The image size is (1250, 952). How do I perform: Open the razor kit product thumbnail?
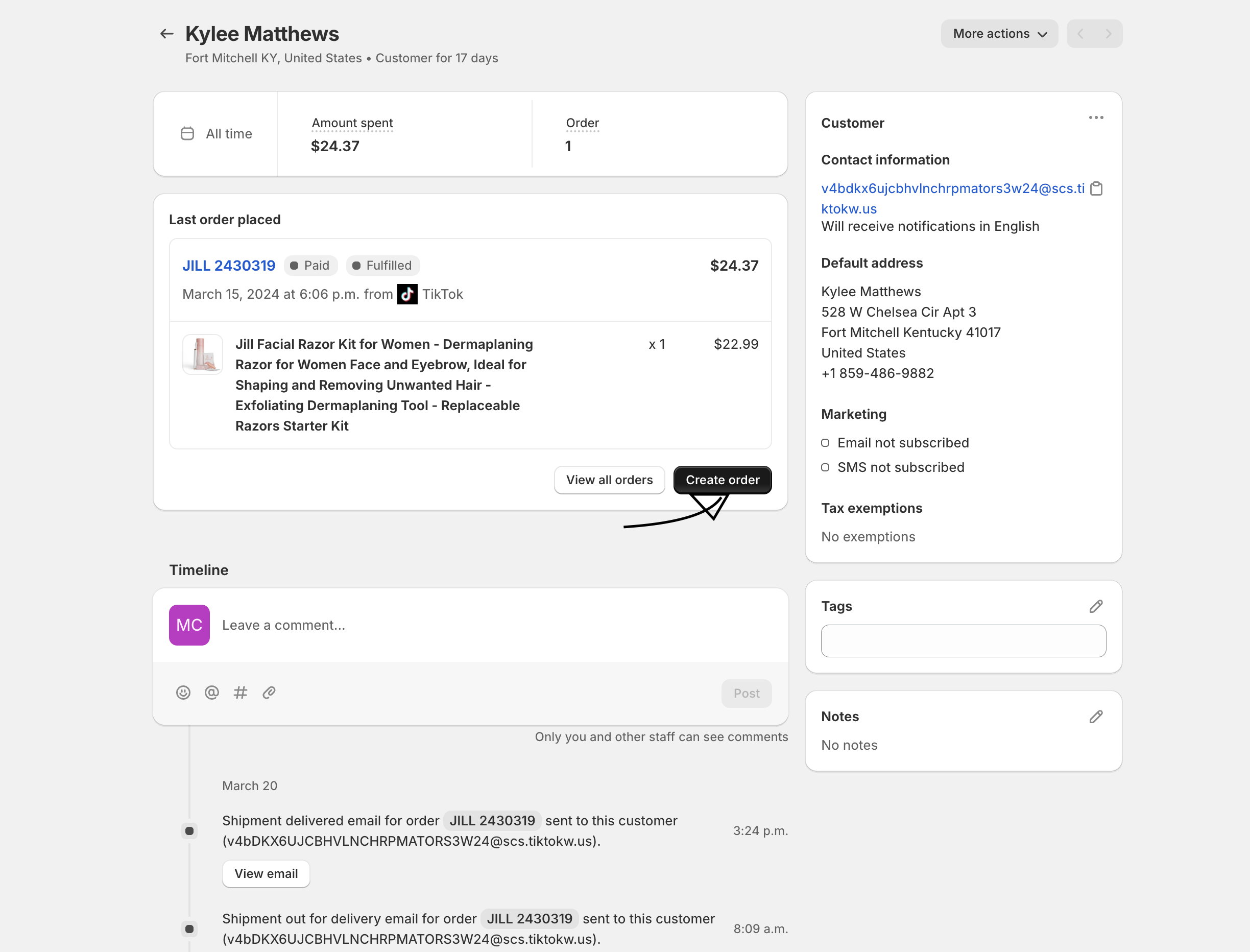coord(202,354)
